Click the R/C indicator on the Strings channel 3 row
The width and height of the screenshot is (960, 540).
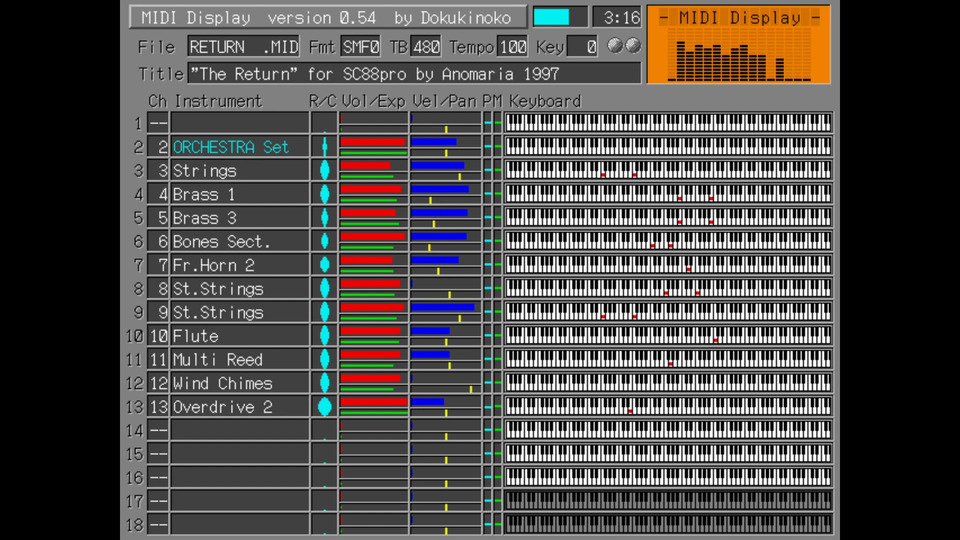coord(324,170)
